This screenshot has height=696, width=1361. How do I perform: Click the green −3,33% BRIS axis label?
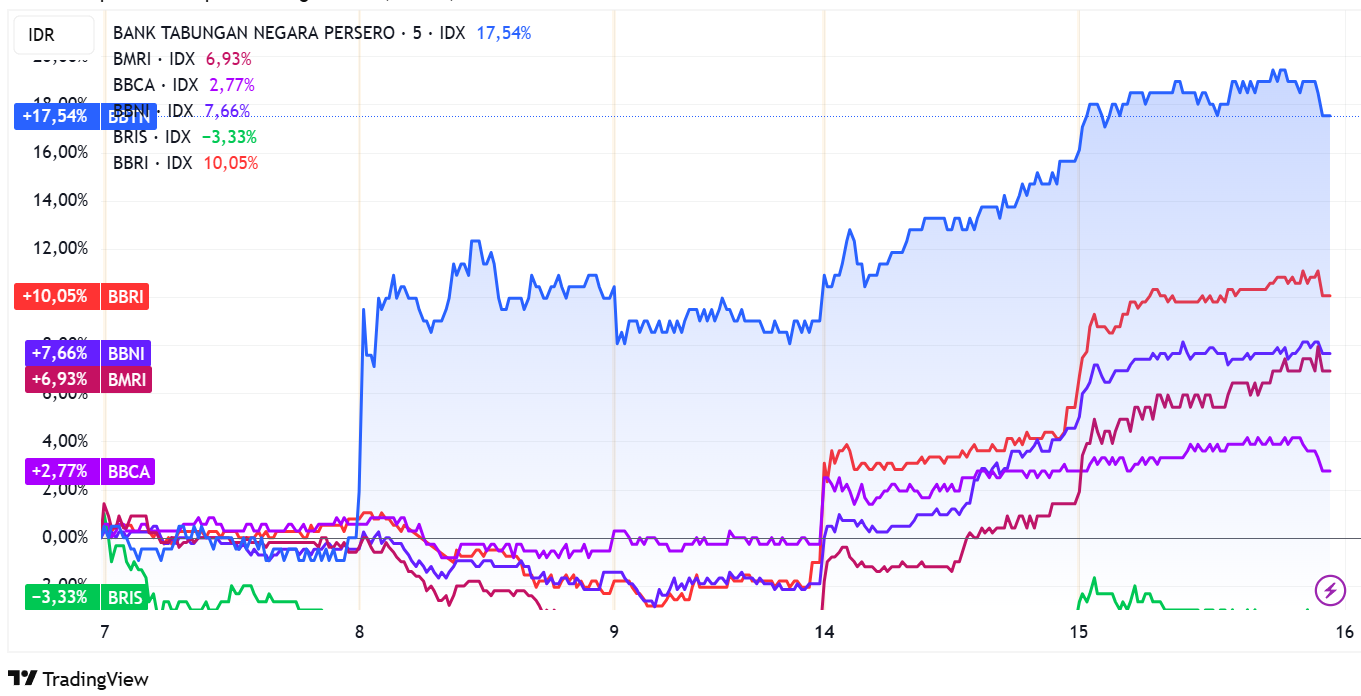point(84,598)
